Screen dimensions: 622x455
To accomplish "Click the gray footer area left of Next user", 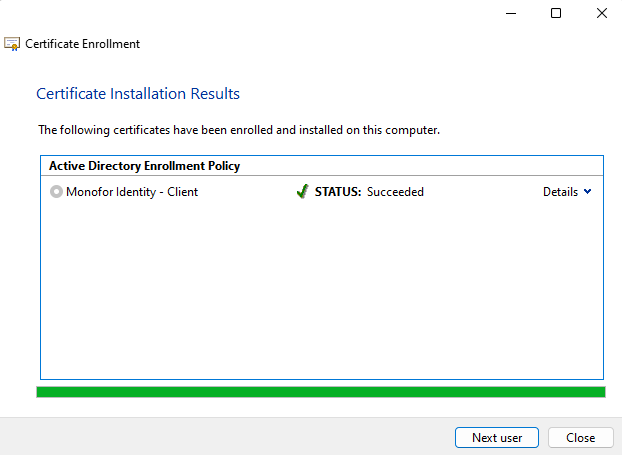I will coord(220,437).
